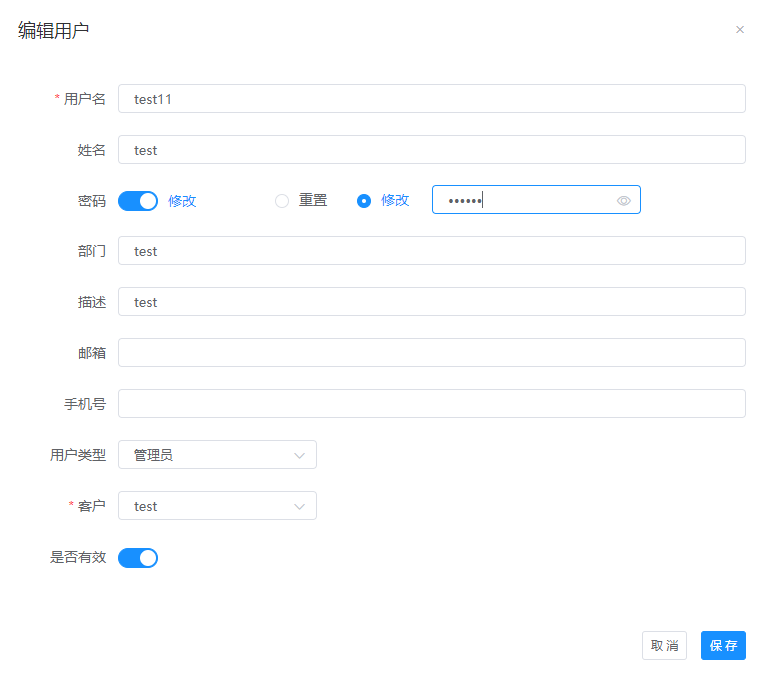The width and height of the screenshot is (764, 676).
Task: Click inside the masked password input
Action: click(520, 200)
